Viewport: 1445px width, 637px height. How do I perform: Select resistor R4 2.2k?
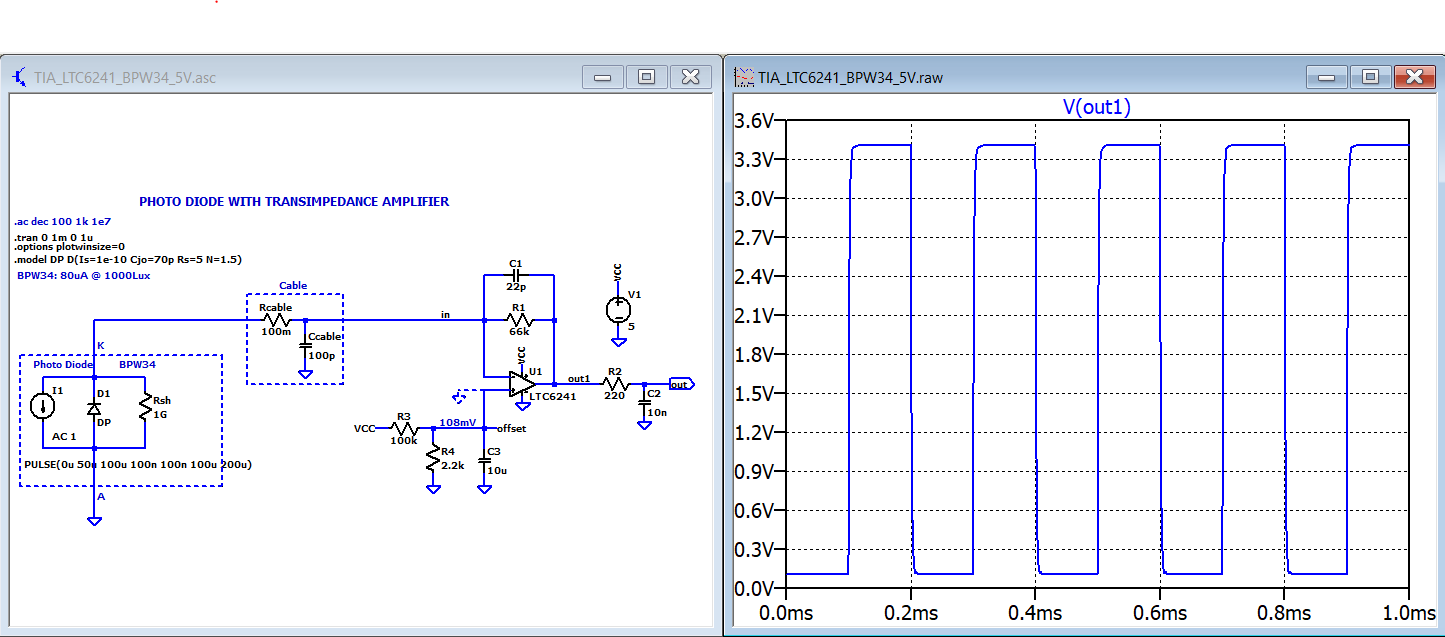click(433, 459)
